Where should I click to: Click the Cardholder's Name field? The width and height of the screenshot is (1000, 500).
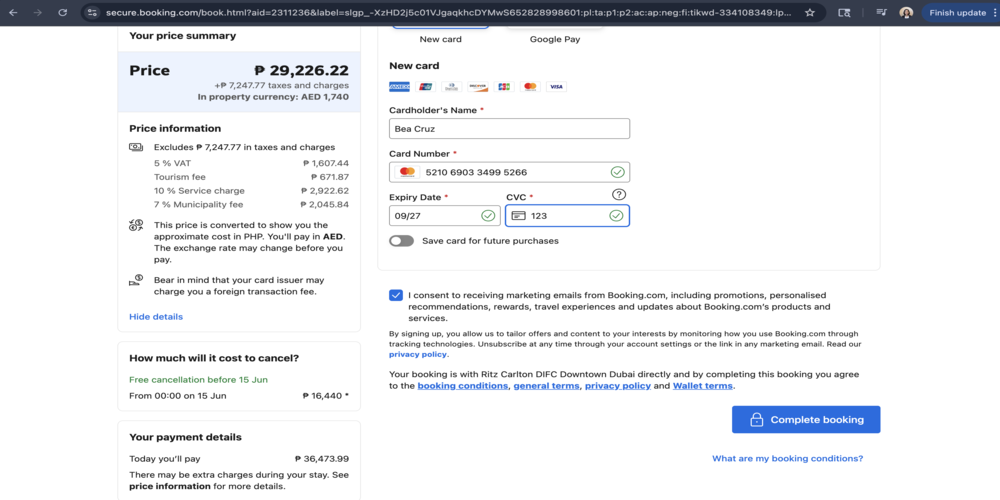[510, 129]
